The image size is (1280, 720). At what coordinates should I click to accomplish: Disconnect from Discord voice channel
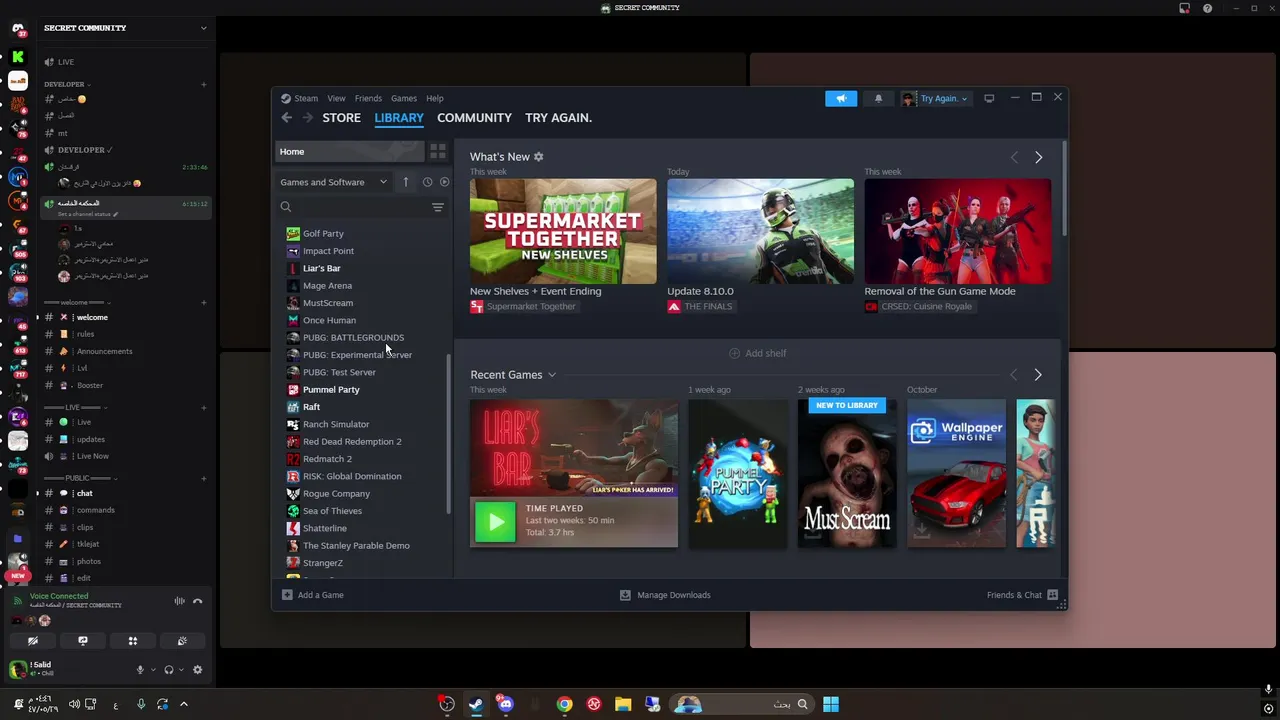tap(197, 601)
